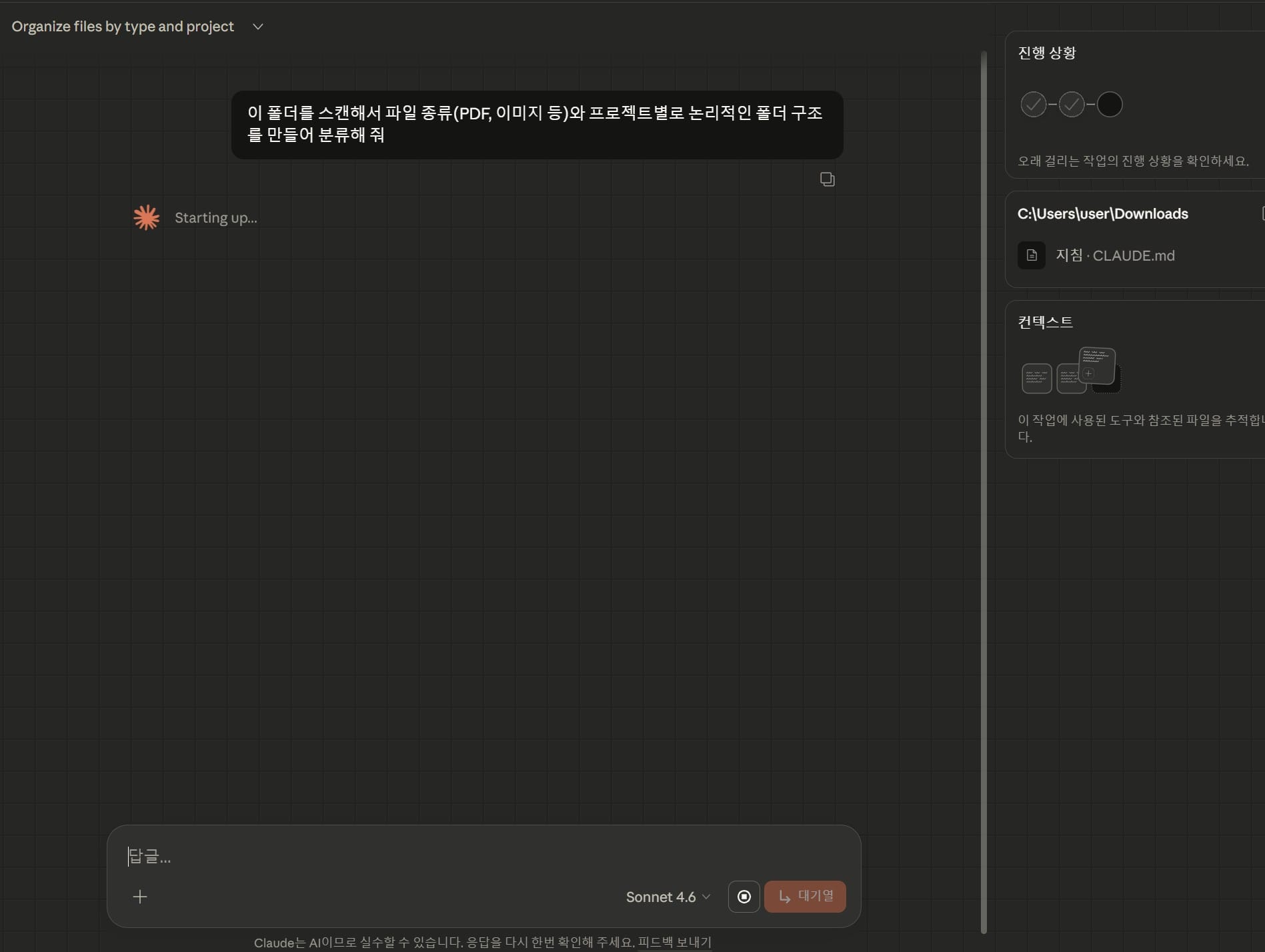Screen dimensions: 1265x952
Task: Open the 피드백 보내기 feedback link
Action: (x=674, y=942)
